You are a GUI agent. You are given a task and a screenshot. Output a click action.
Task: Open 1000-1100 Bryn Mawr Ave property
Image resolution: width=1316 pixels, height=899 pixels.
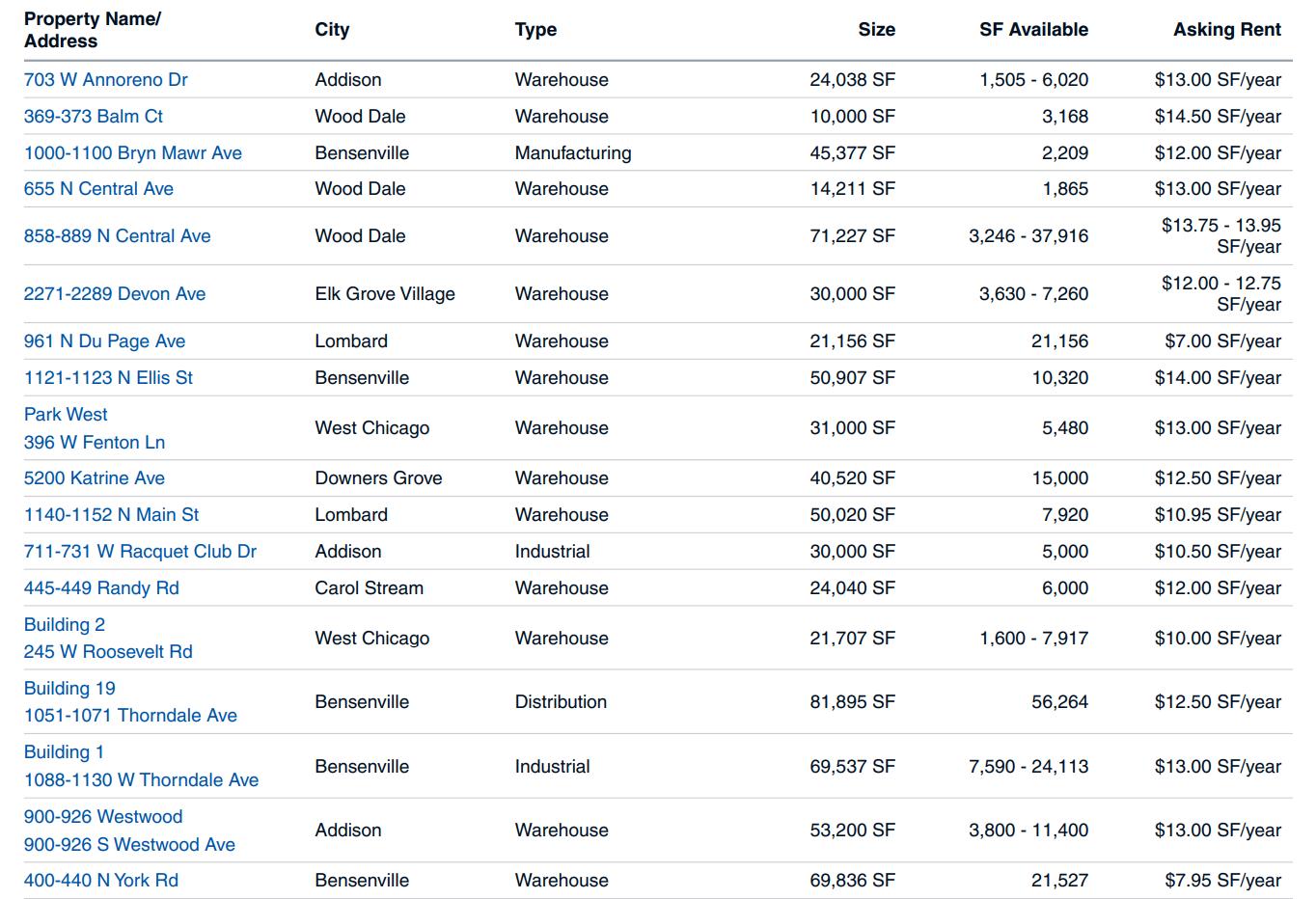(x=133, y=153)
